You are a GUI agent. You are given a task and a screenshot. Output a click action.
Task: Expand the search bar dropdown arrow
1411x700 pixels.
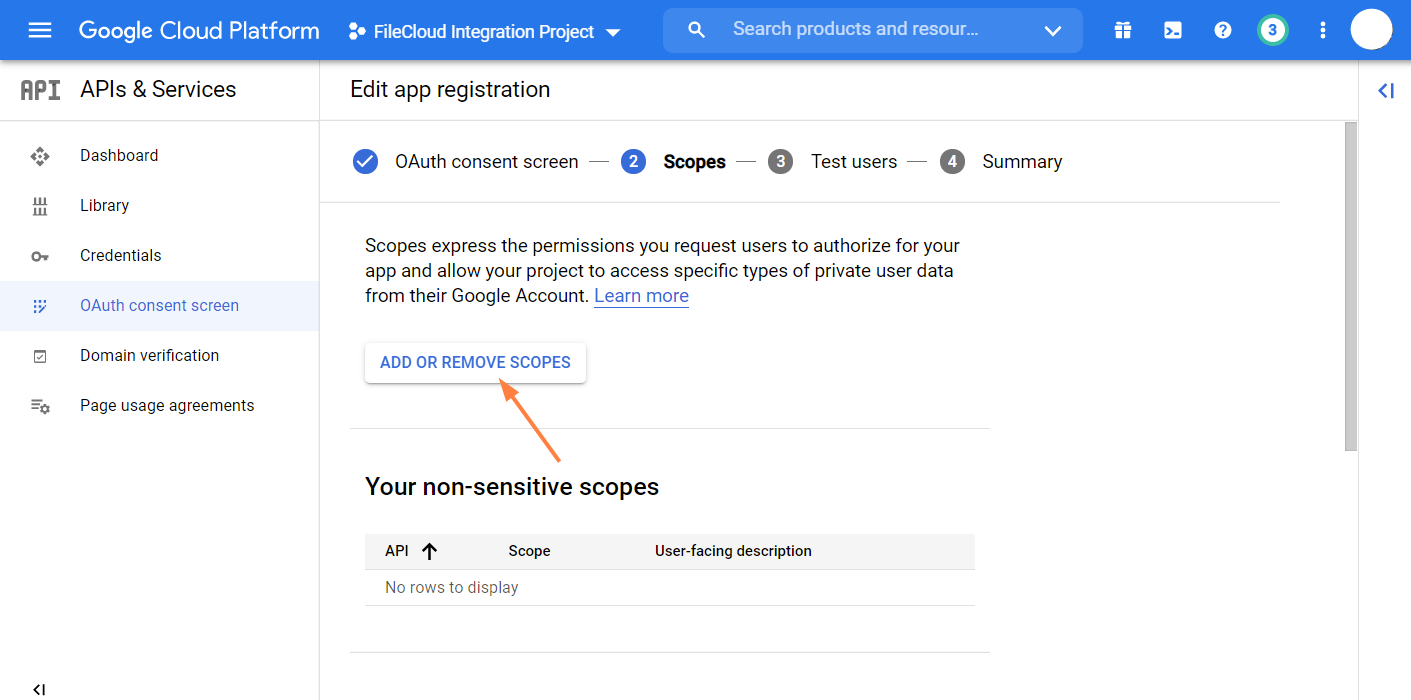point(1052,31)
